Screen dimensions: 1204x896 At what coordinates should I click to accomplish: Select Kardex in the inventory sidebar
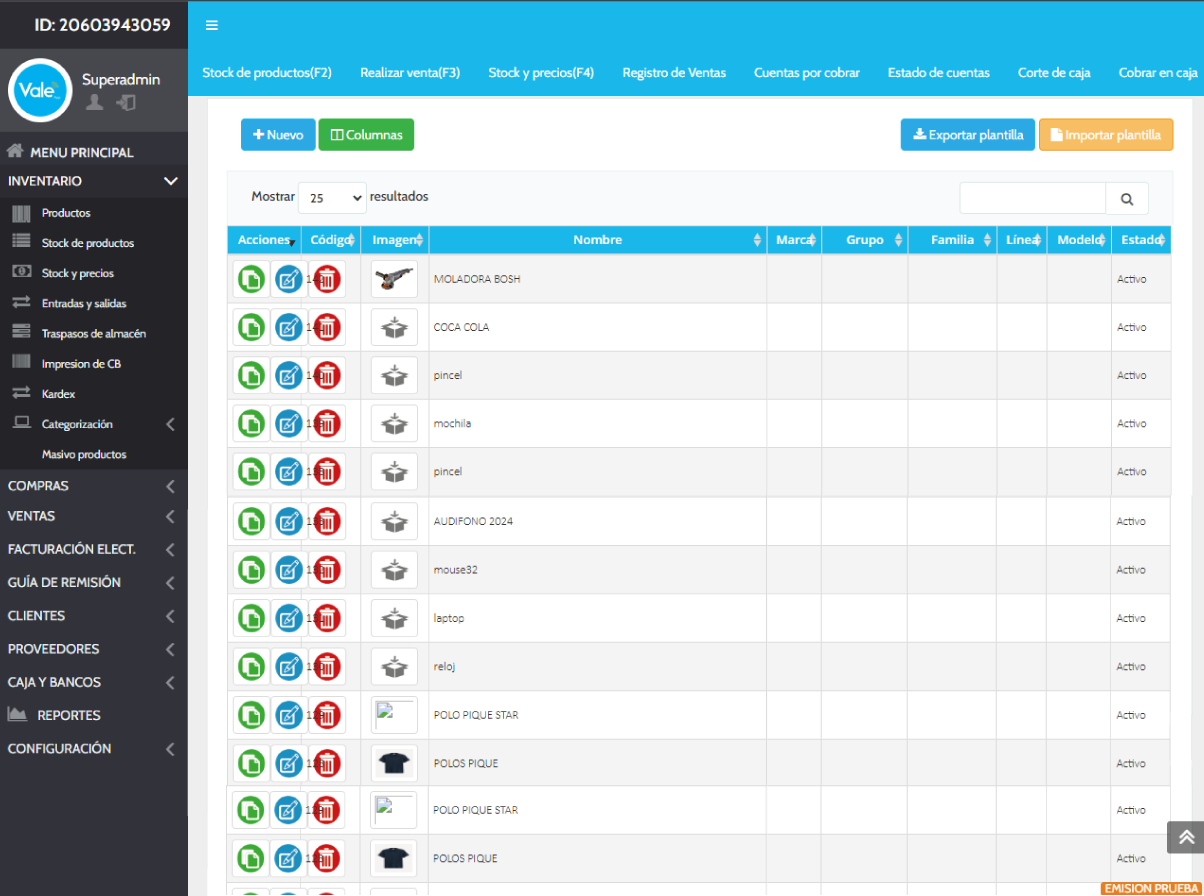coord(58,394)
